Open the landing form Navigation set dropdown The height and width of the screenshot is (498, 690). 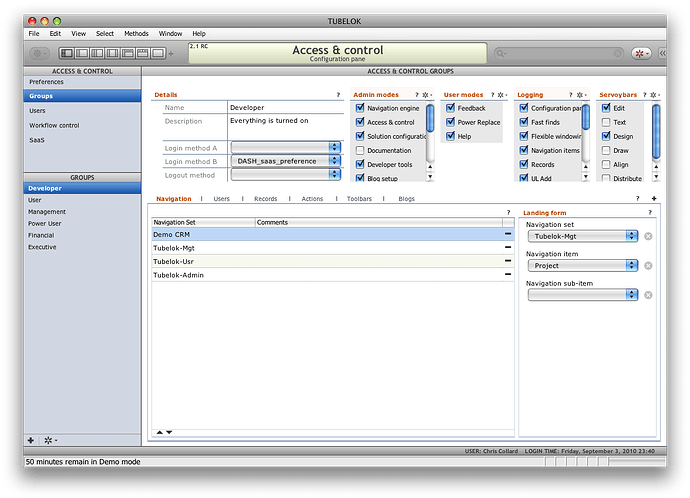(x=583, y=236)
